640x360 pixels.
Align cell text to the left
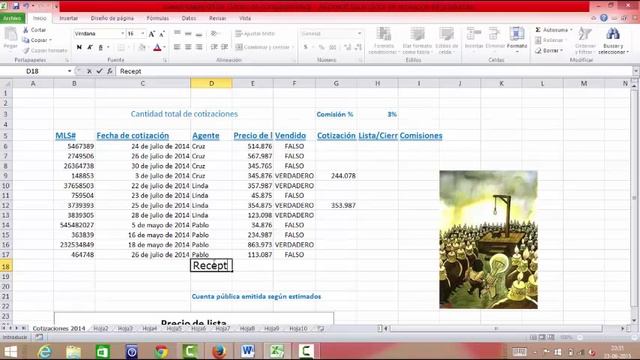click(177, 47)
